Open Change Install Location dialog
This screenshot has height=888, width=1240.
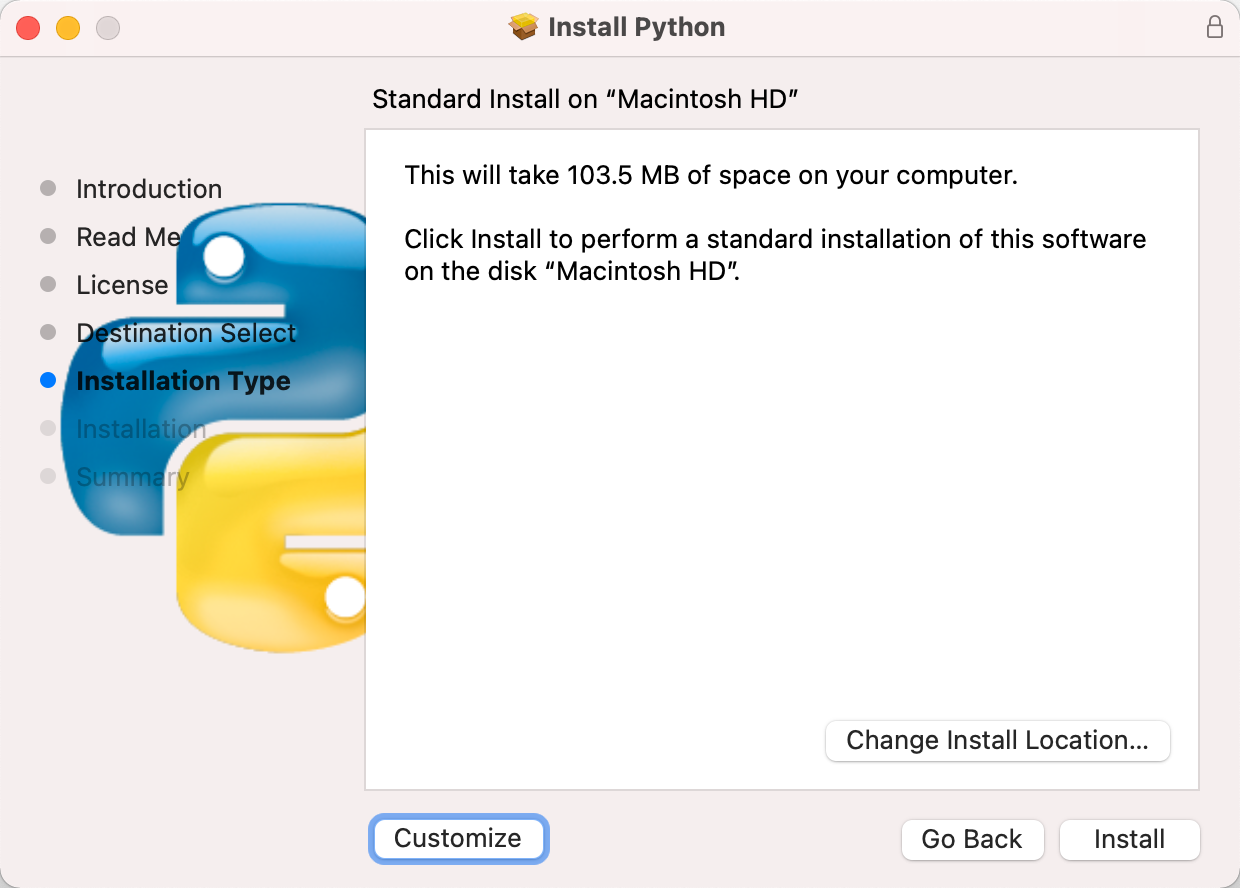click(x=997, y=740)
